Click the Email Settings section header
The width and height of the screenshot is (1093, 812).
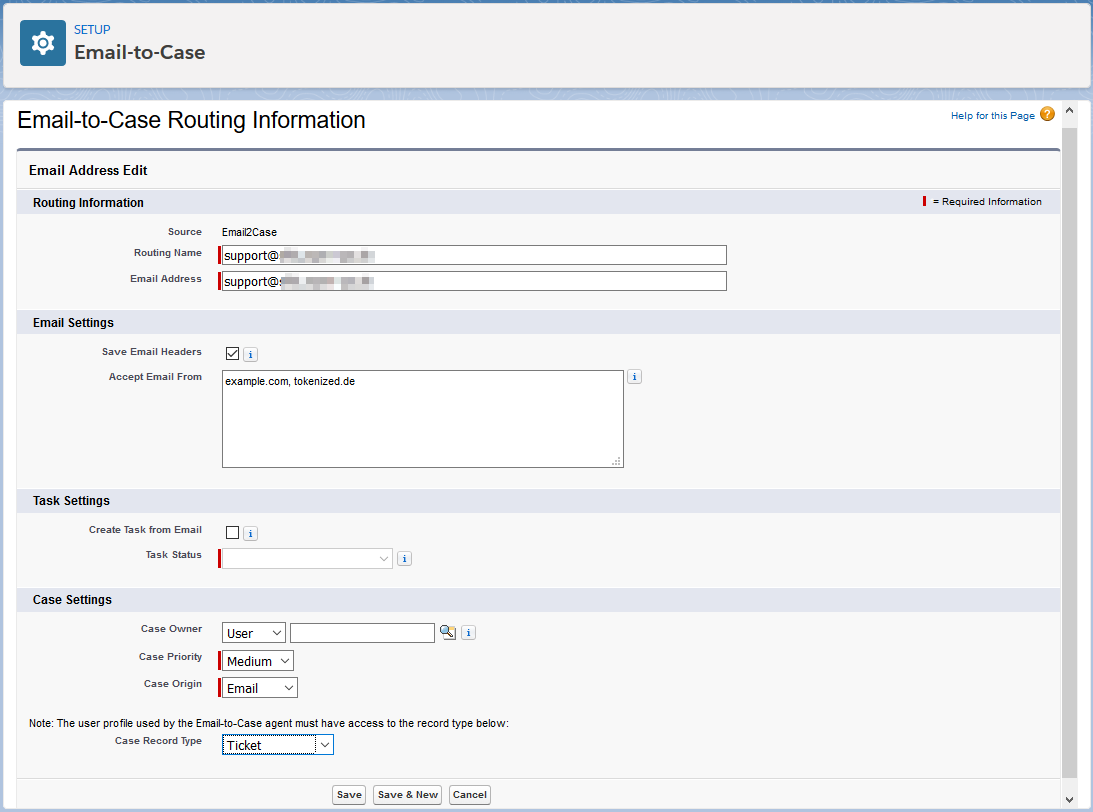click(x=73, y=323)
